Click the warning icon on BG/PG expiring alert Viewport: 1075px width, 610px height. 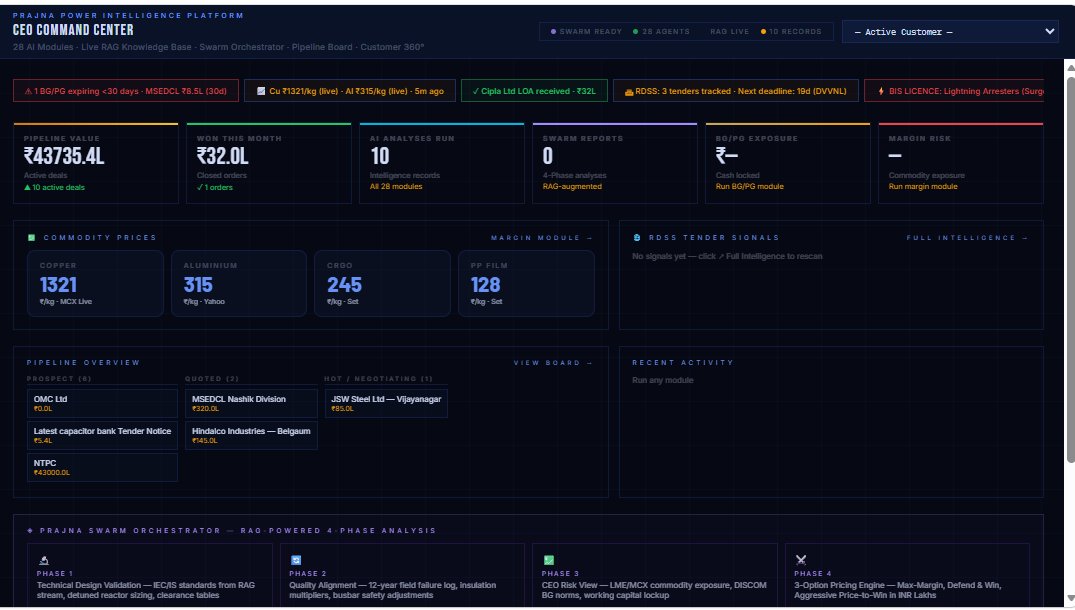coord(28,91)
